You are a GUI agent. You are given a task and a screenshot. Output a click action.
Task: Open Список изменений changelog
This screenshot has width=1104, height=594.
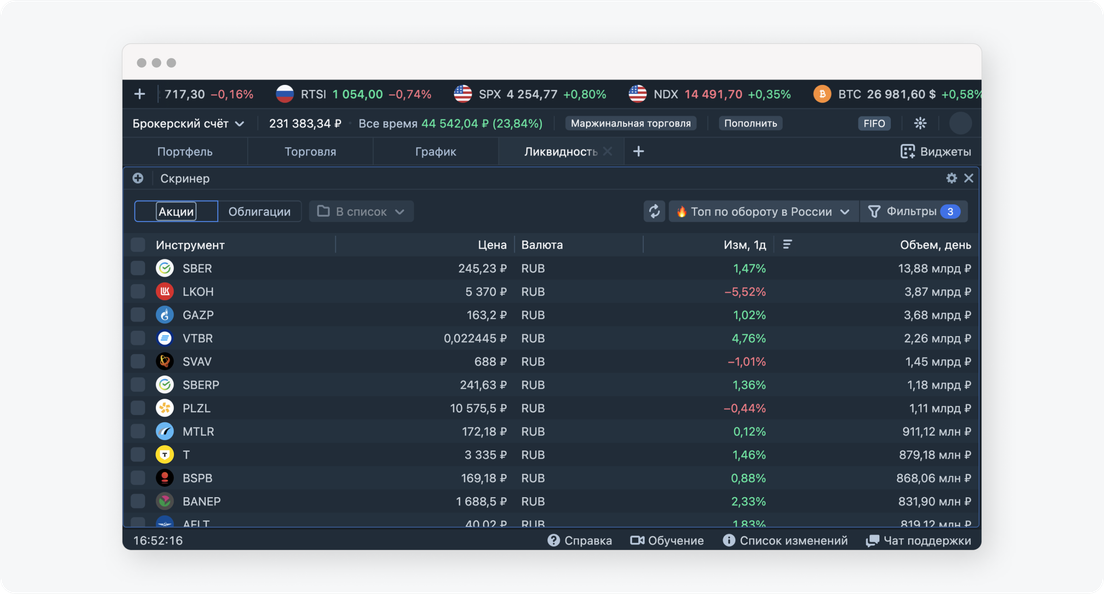point(785,541)
